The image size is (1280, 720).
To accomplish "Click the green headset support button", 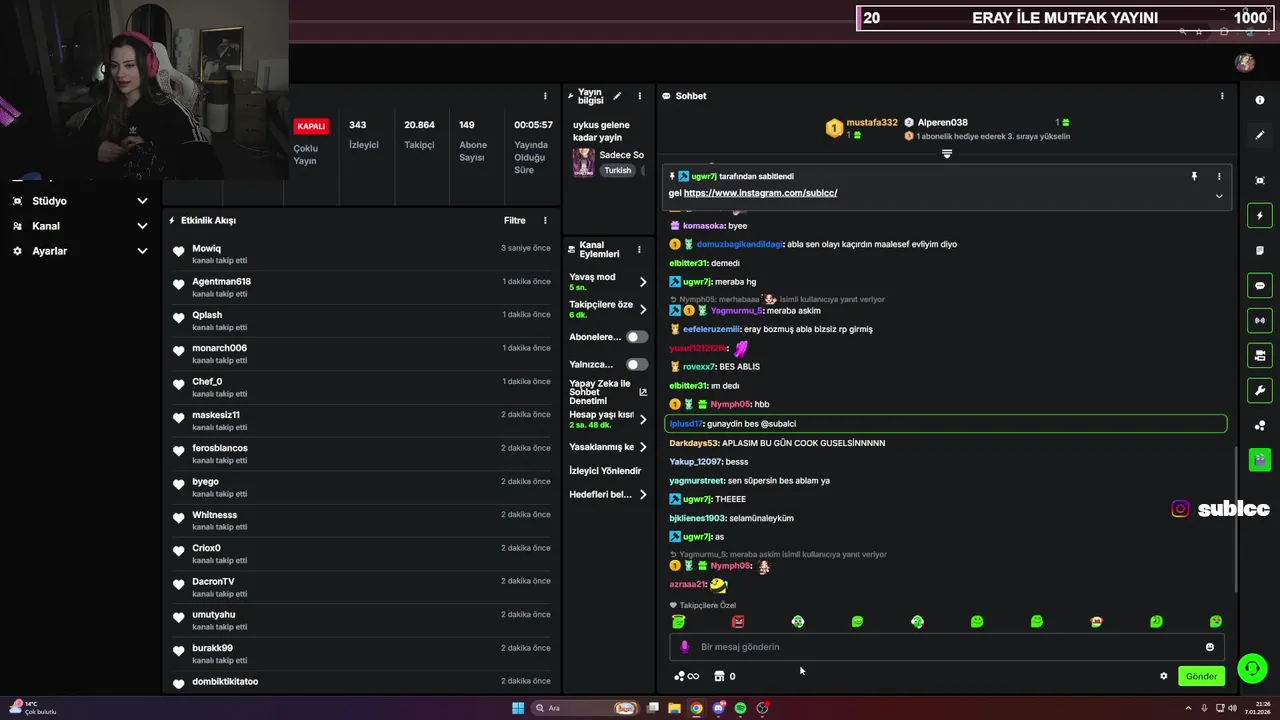I will click(1252, 668).
